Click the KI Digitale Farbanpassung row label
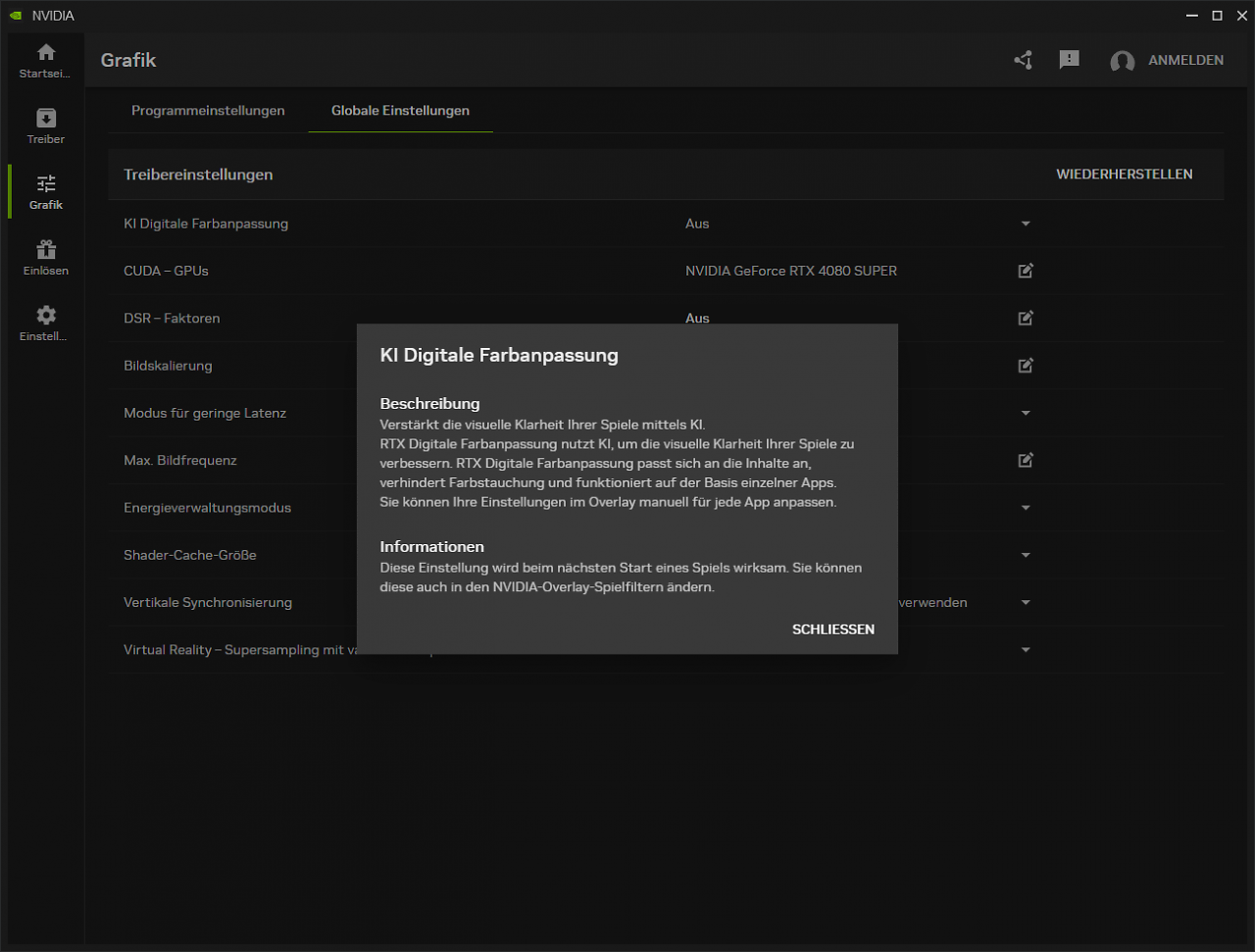 click(x=206, y=224)
